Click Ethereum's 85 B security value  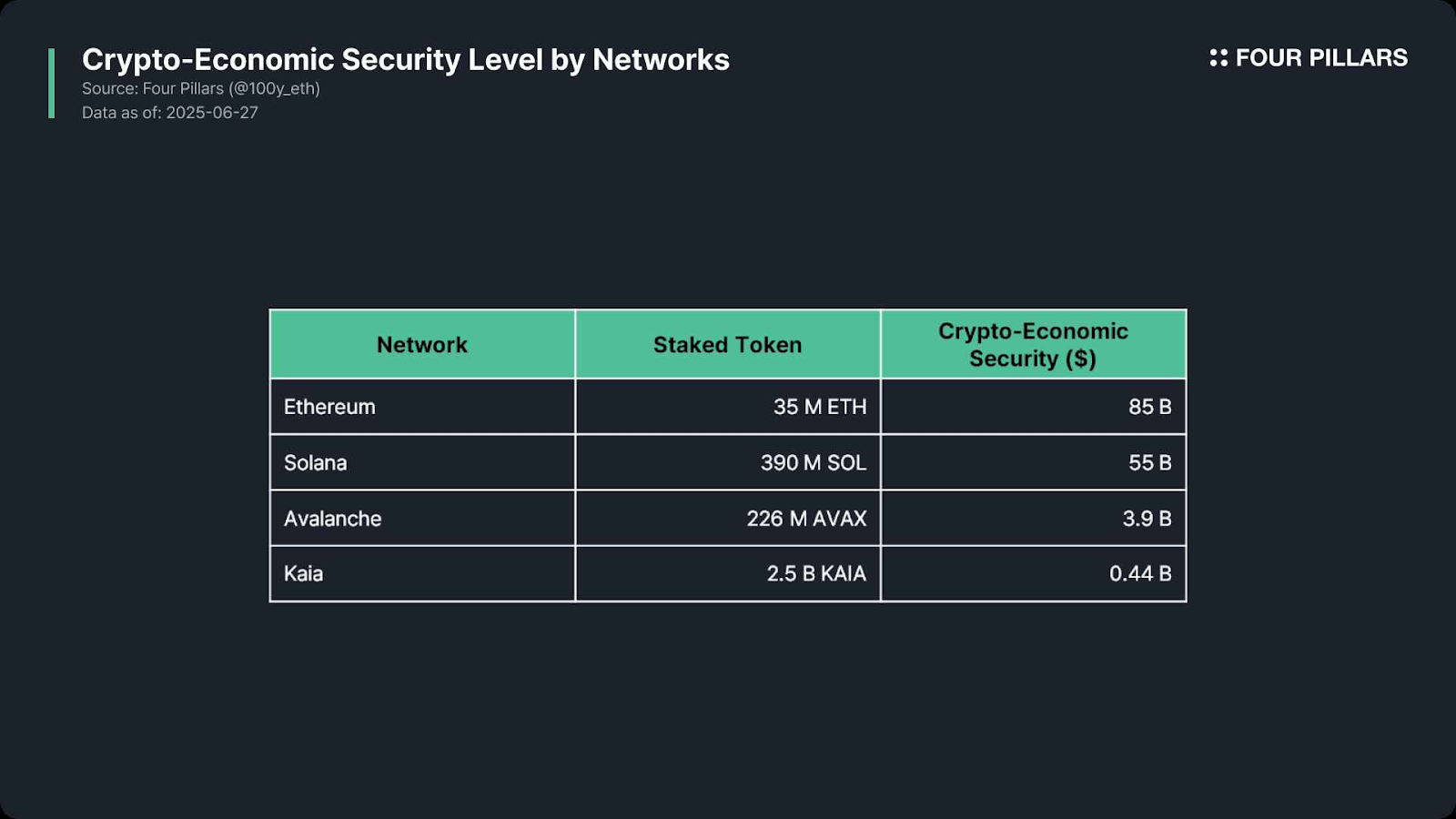coord(1149,407)
